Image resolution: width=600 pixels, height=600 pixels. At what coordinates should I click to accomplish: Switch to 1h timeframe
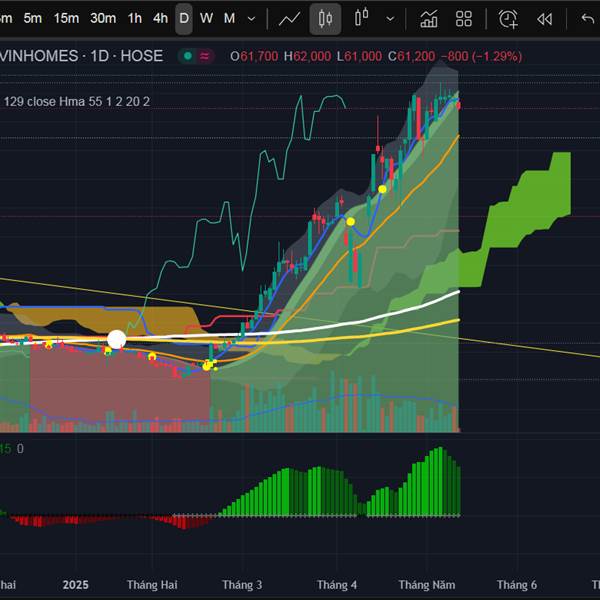[x=135, y=18]
